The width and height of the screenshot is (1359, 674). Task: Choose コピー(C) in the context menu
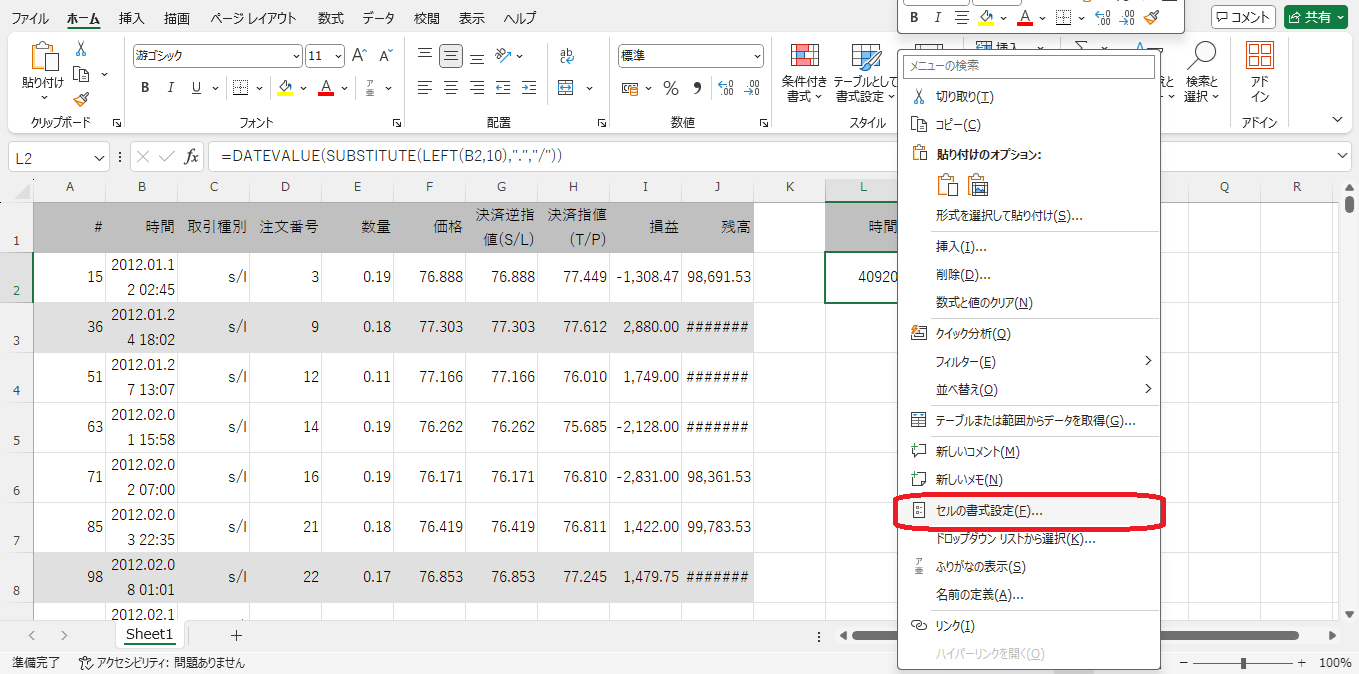point(1029,125)
